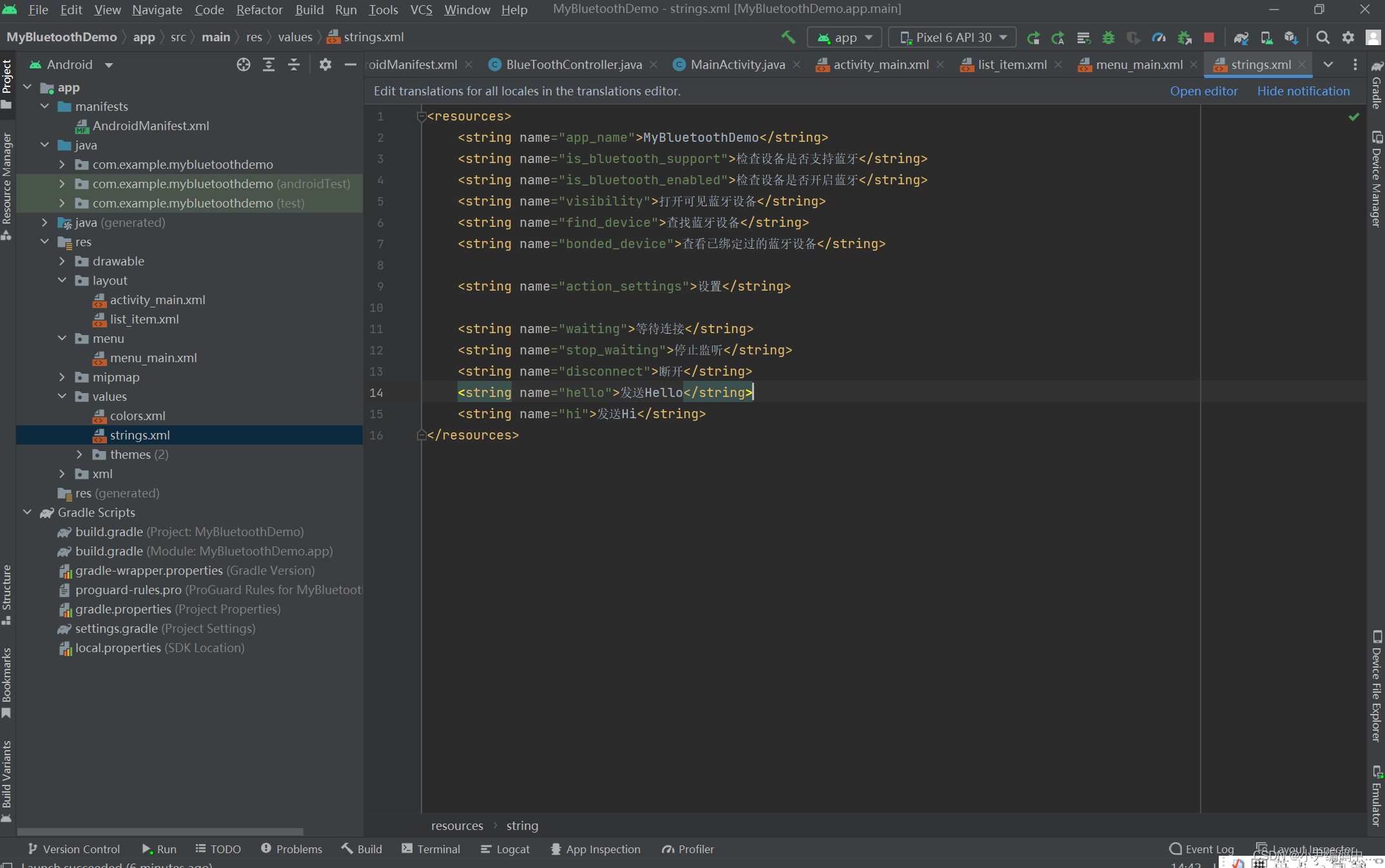Rerun the app with the green rerun icon
The height and width of the screenshot is (868, 1385).
(x=1033, y=37)
